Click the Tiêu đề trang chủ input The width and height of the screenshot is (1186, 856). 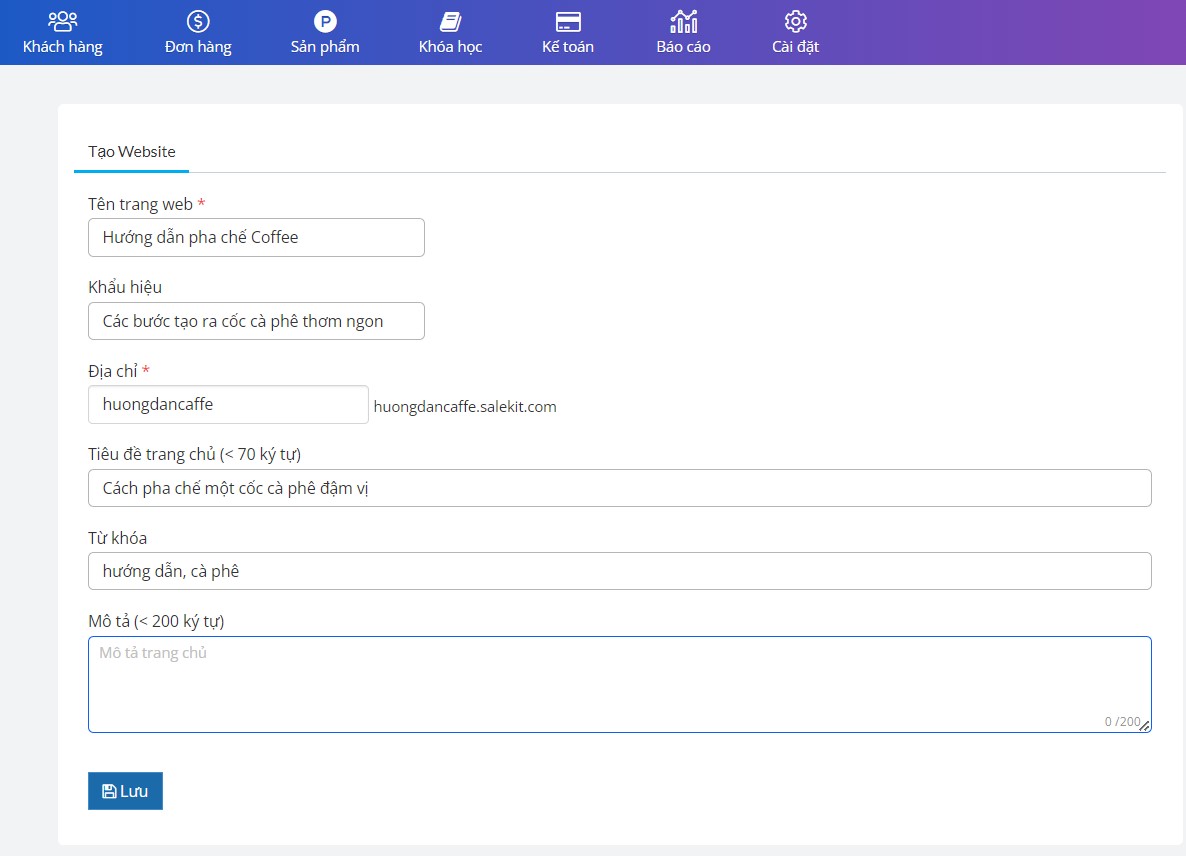(x=619, y=488)
